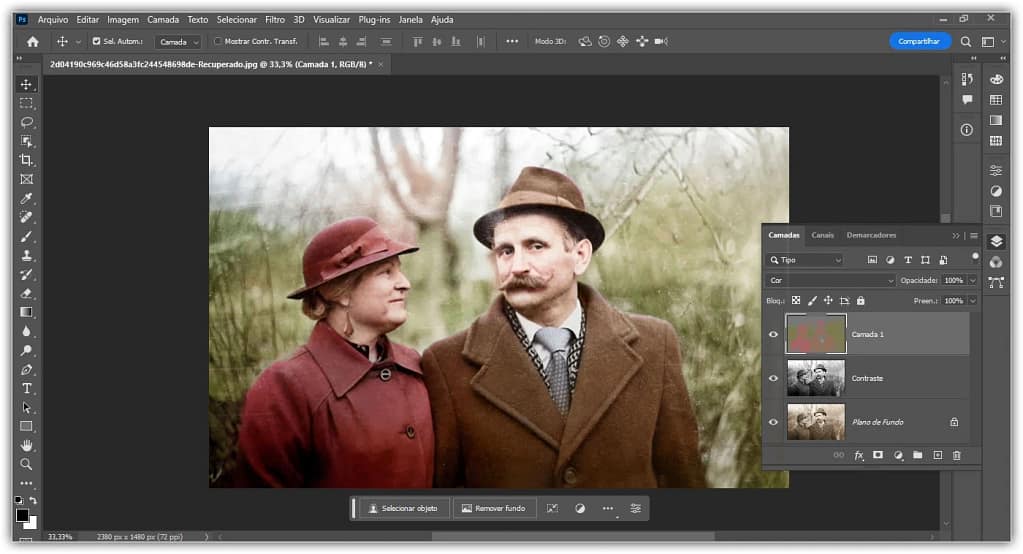Create a new layer with plus icon

click(x=938, y=455)
